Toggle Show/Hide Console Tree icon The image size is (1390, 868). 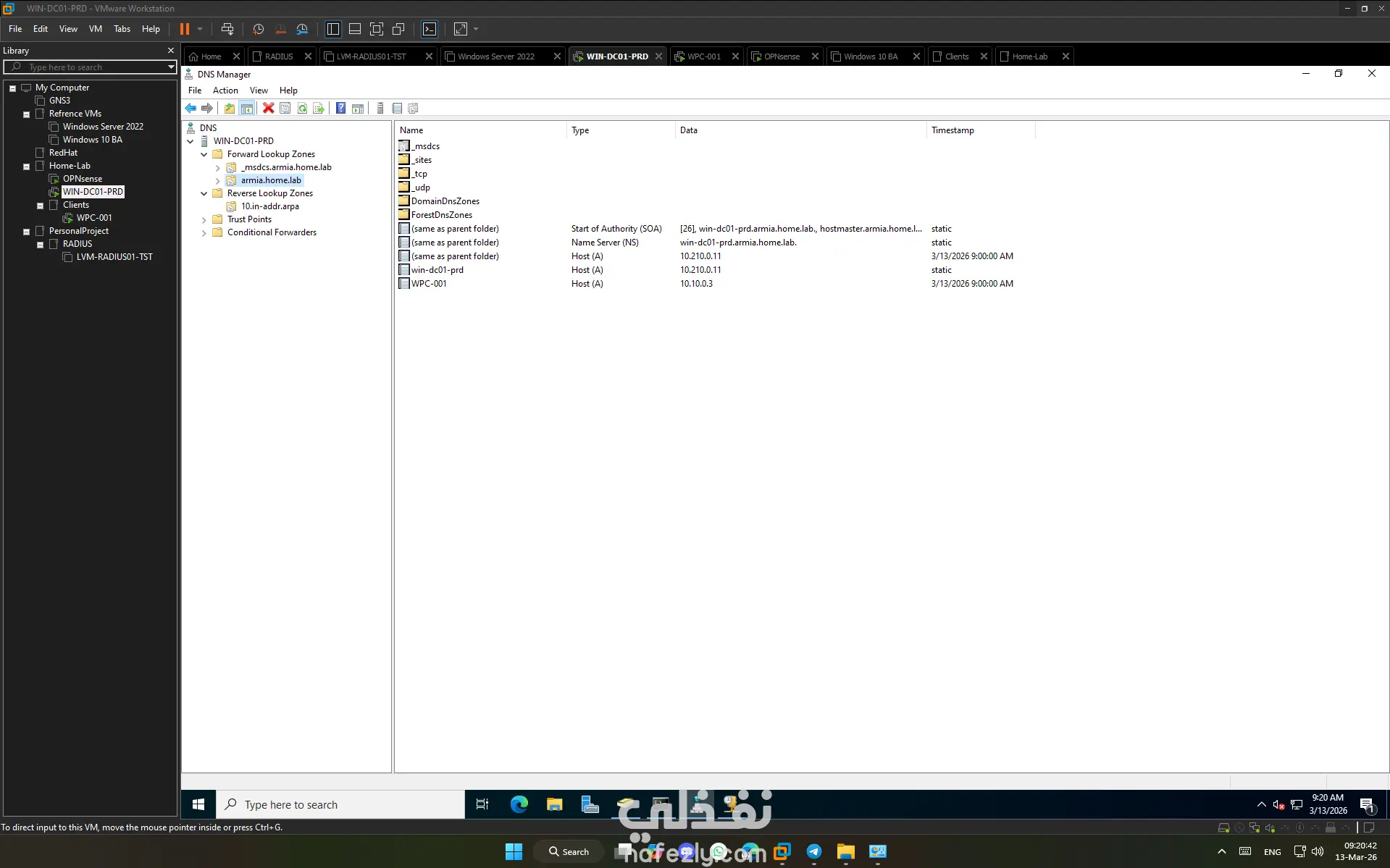[247, 108]
